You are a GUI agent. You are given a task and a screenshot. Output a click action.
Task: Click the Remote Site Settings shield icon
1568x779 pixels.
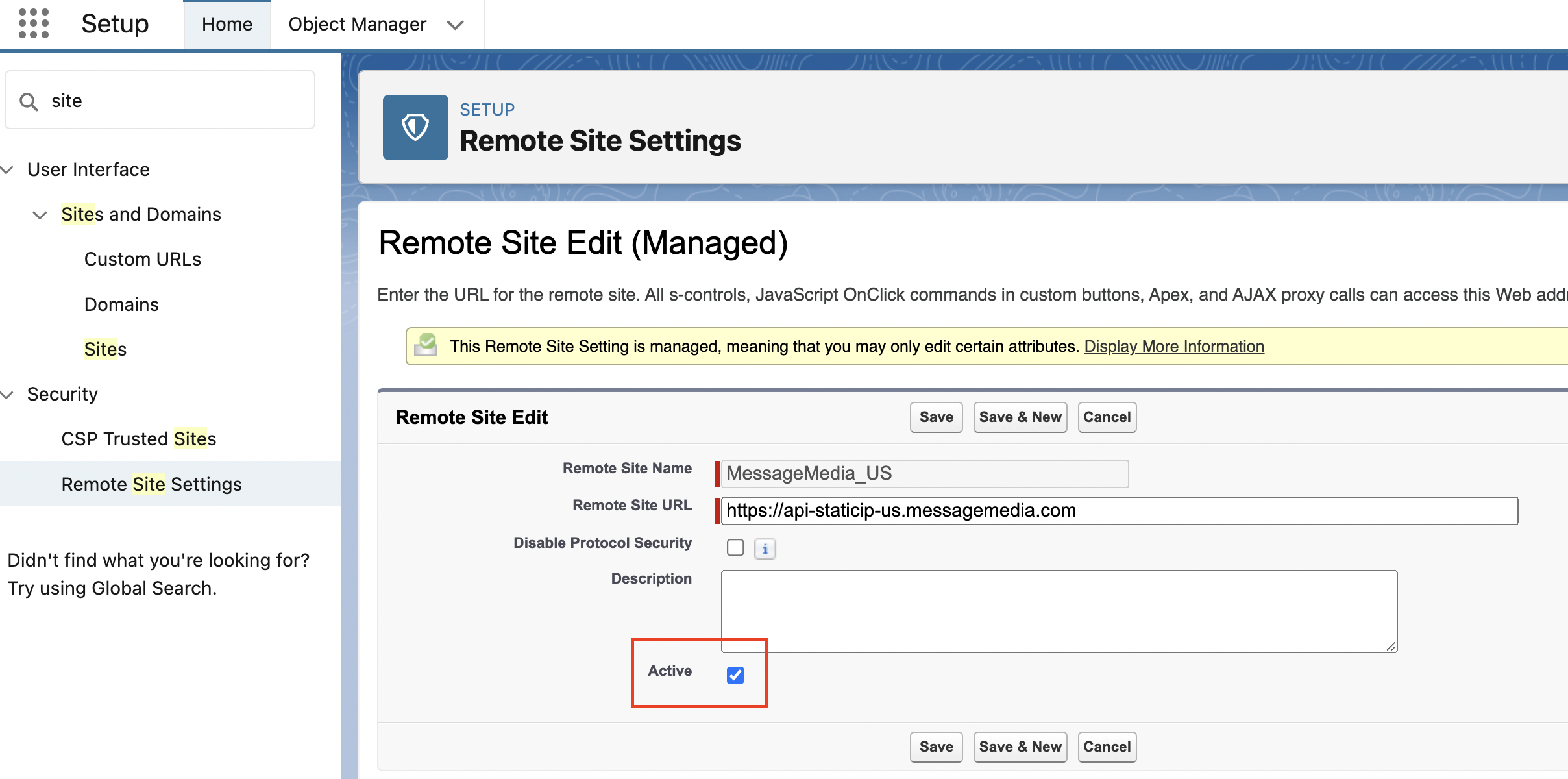click(x=415, y=127)
